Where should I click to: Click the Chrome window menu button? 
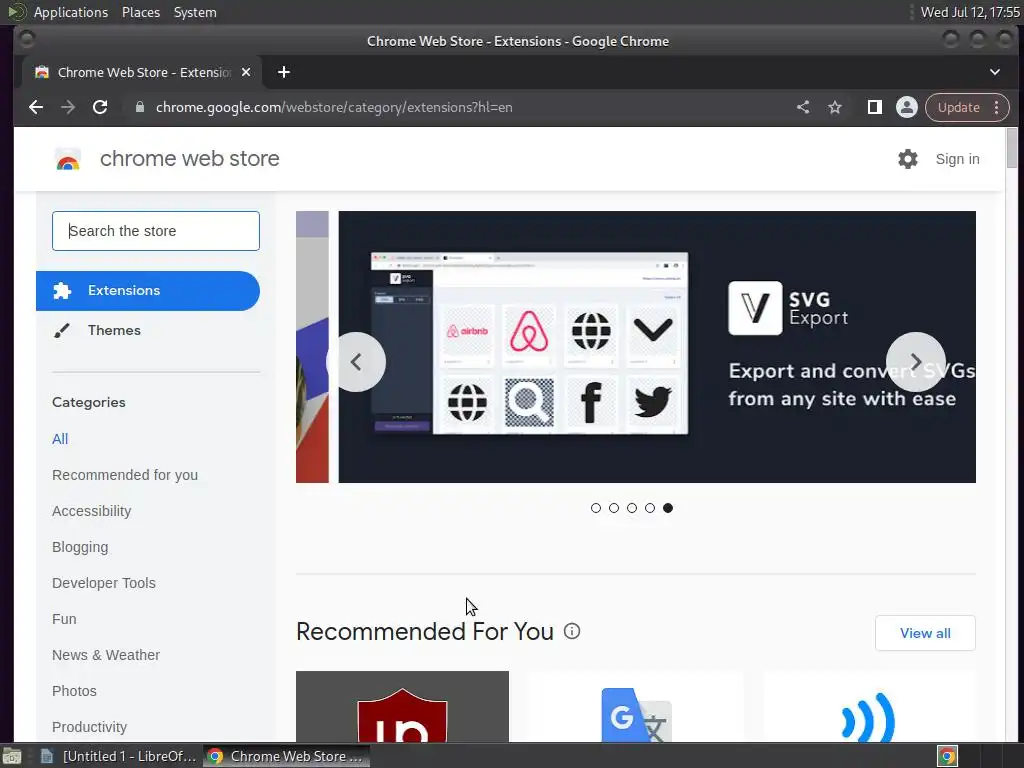[27, 40]
